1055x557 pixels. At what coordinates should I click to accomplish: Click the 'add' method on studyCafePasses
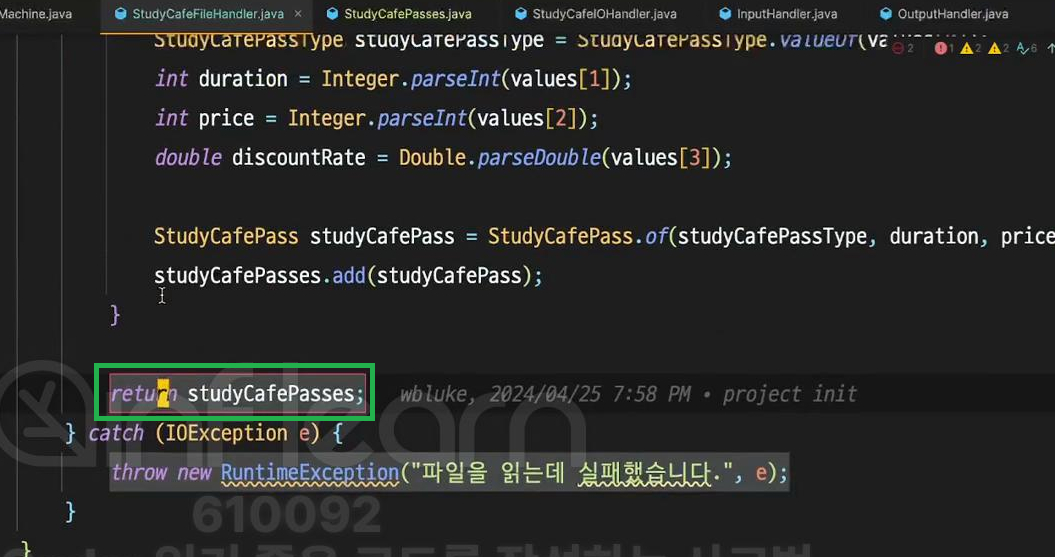pos(349,276)
